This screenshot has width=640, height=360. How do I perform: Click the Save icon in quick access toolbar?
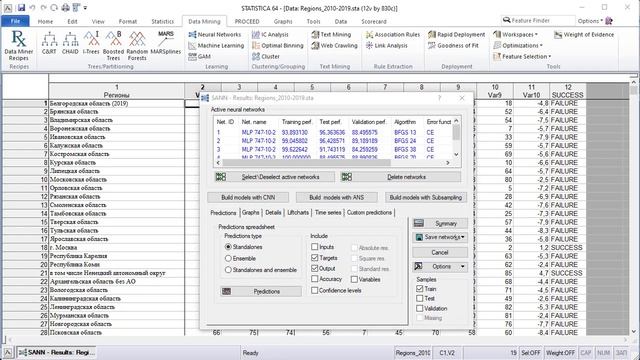tap(21, 8)
